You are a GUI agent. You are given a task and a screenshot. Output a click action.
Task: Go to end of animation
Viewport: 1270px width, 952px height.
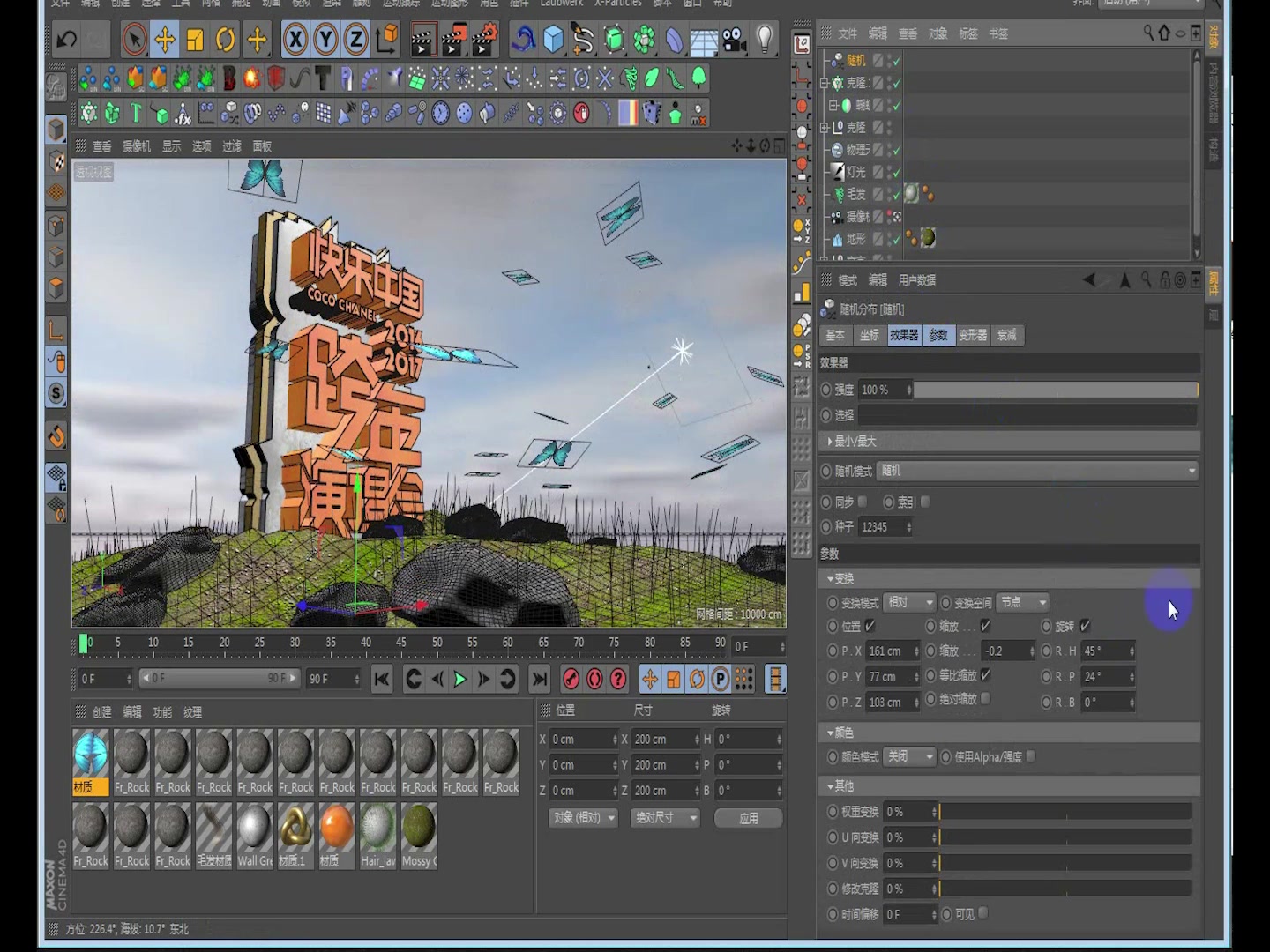tap(540, 679)
